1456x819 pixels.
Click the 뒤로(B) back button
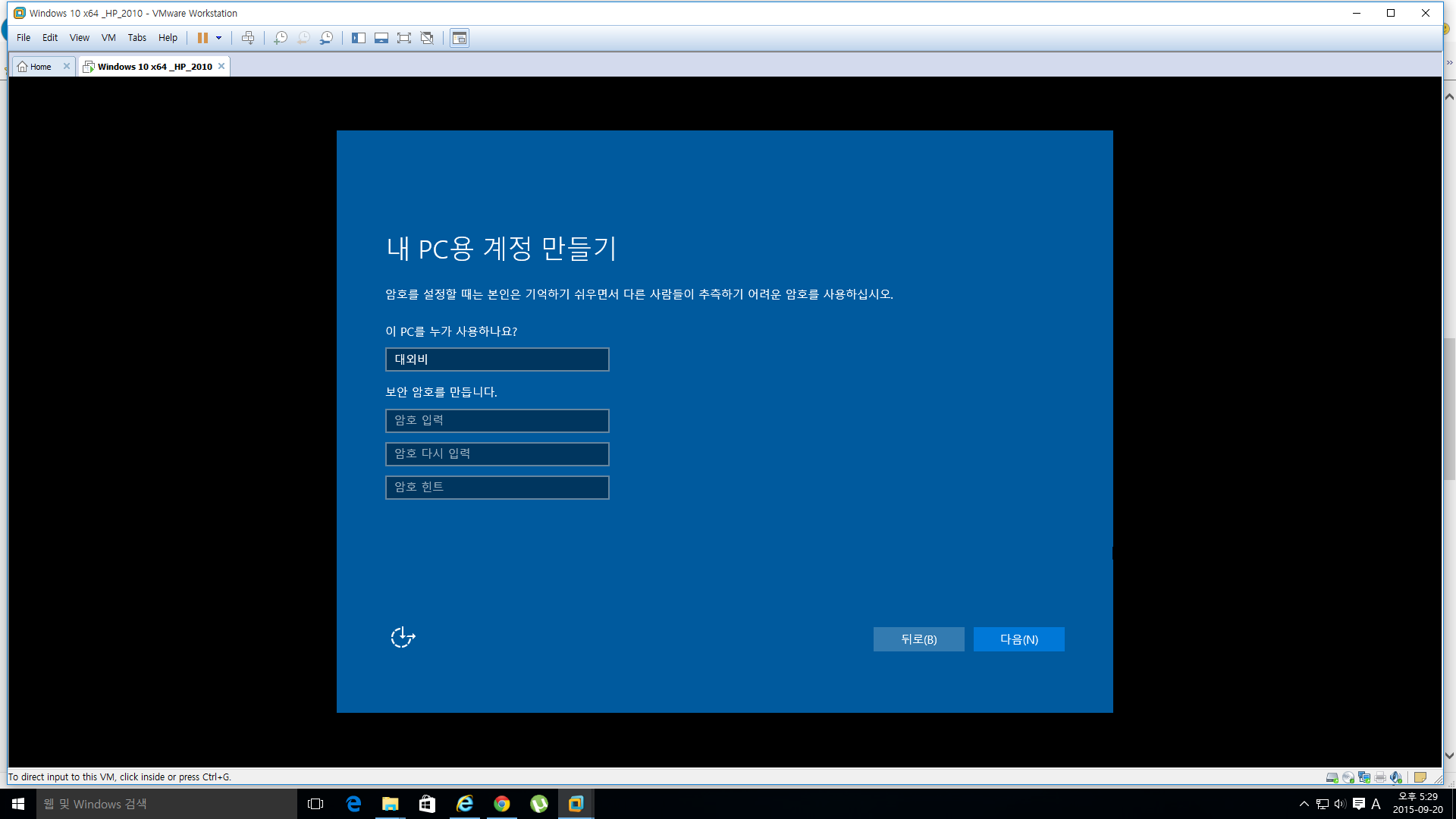pos(919,639)
